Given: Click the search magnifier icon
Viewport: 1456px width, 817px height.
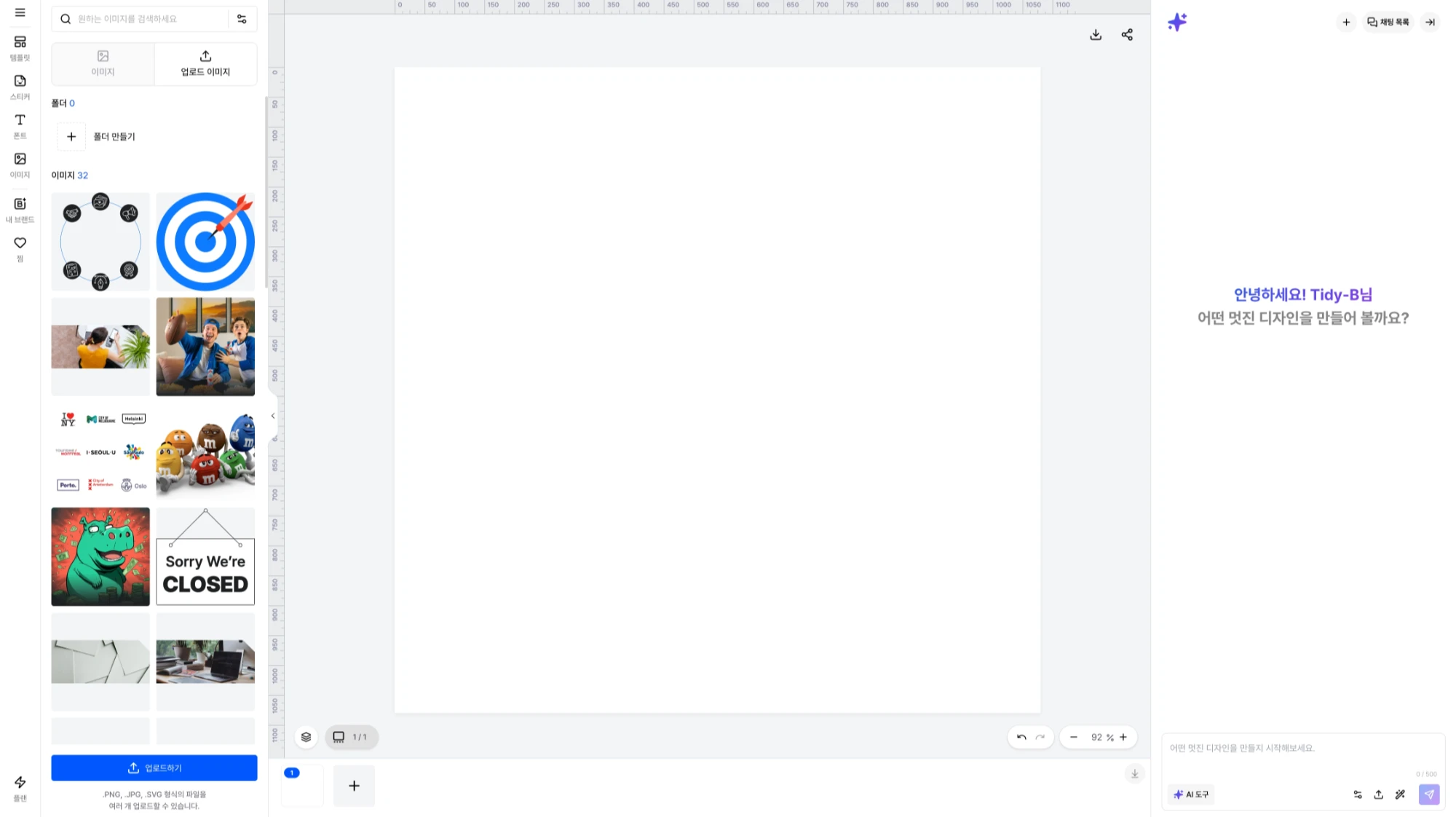Looking at the screenshot, I should click(66, 19).
